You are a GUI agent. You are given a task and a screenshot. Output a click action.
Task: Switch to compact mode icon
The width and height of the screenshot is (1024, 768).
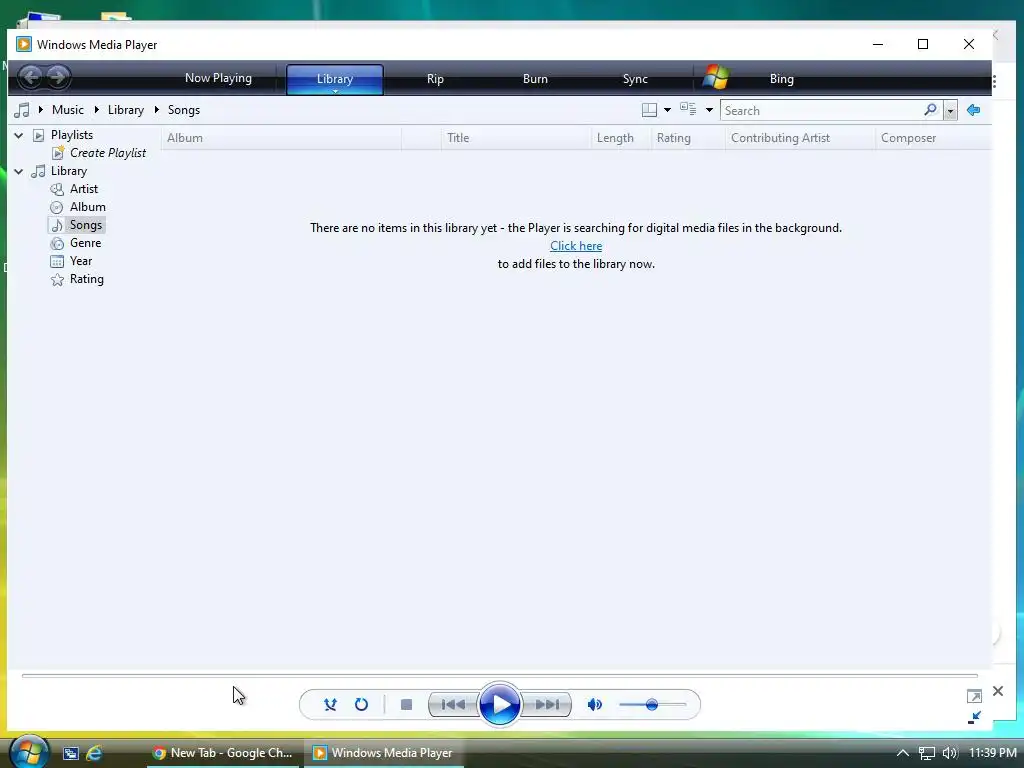pos(974,718)
